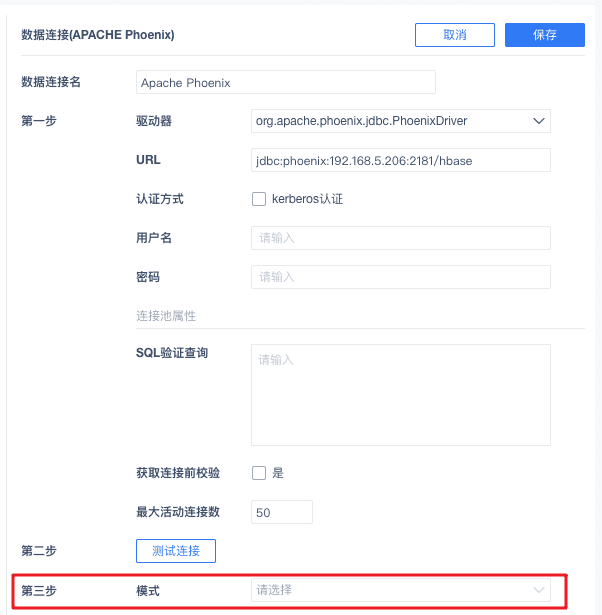Tick the 获取连接前校验 是 checkbox
The image size is (602, 615).
(259, 473)
